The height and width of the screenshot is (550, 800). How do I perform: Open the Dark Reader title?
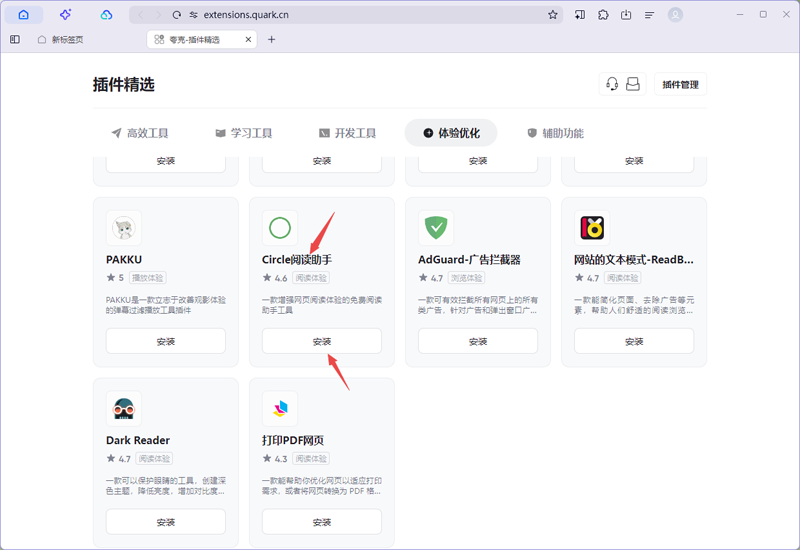[138, 440]
